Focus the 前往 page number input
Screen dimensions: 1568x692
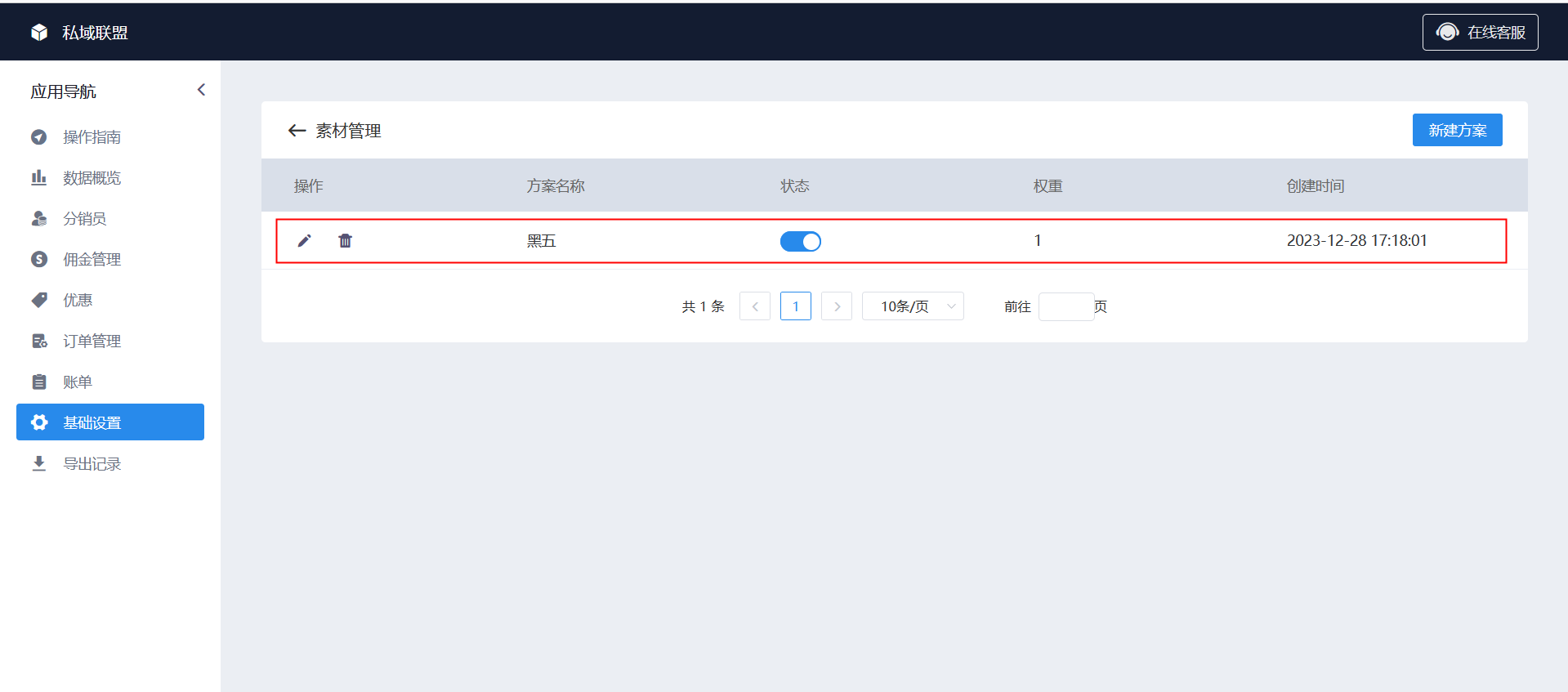tap(1066, 306)
